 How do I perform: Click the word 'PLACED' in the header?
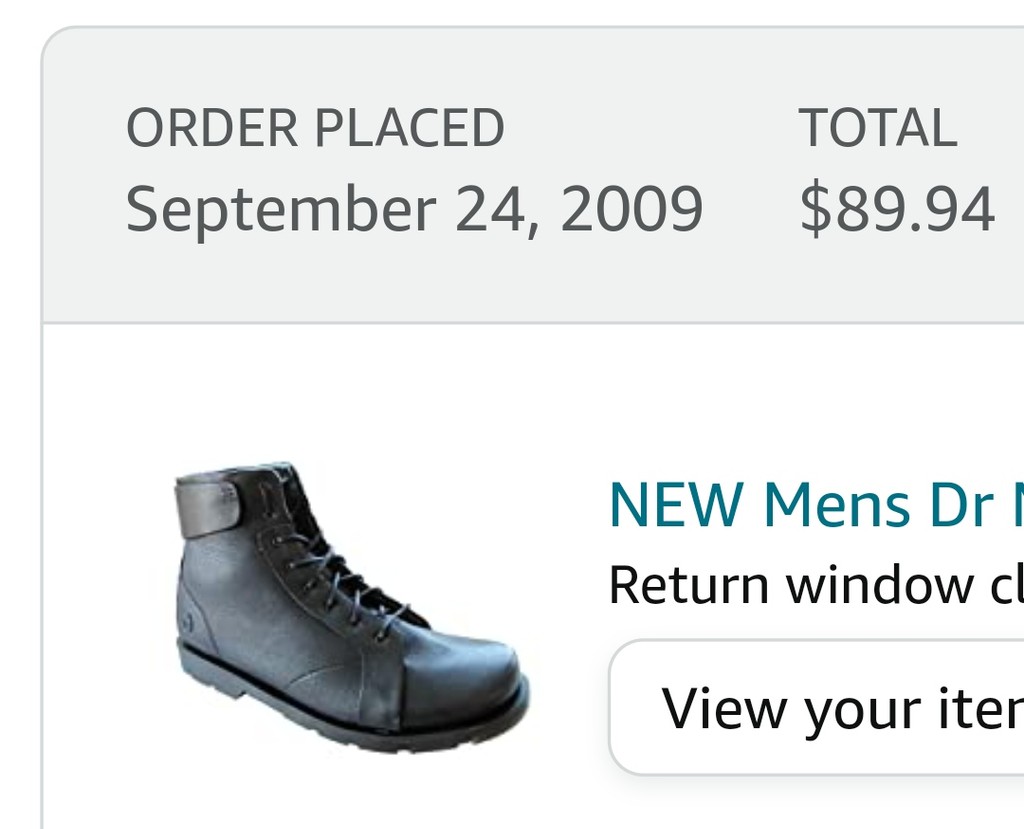click(409, 127)
